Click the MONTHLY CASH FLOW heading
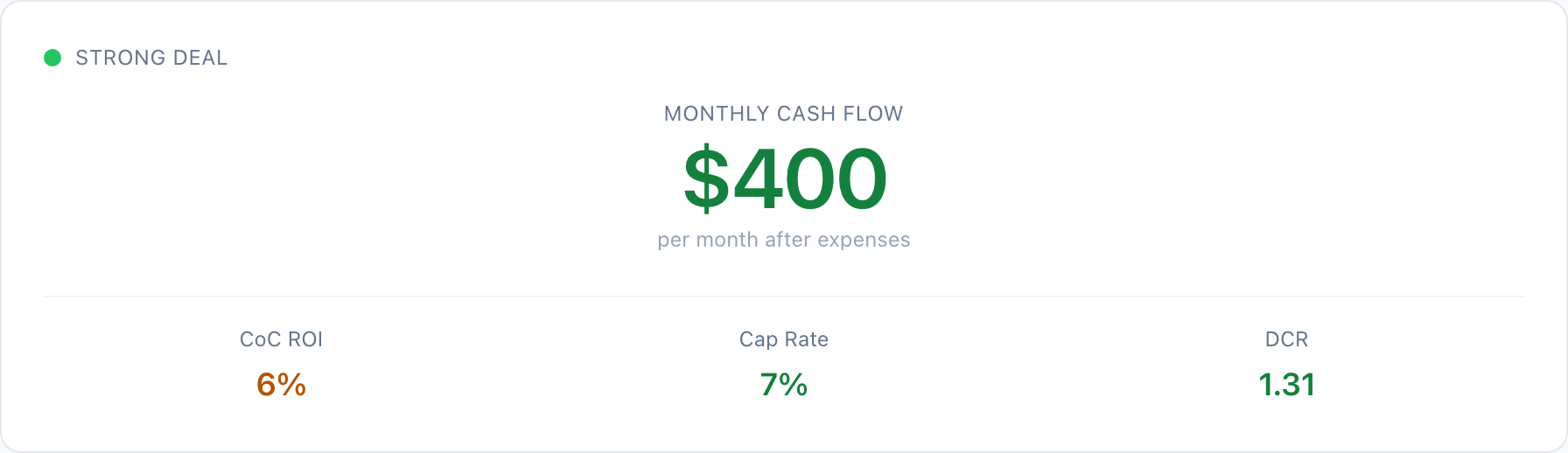The height and width of the screenshot is (453, 1568). tap(783, 114)
